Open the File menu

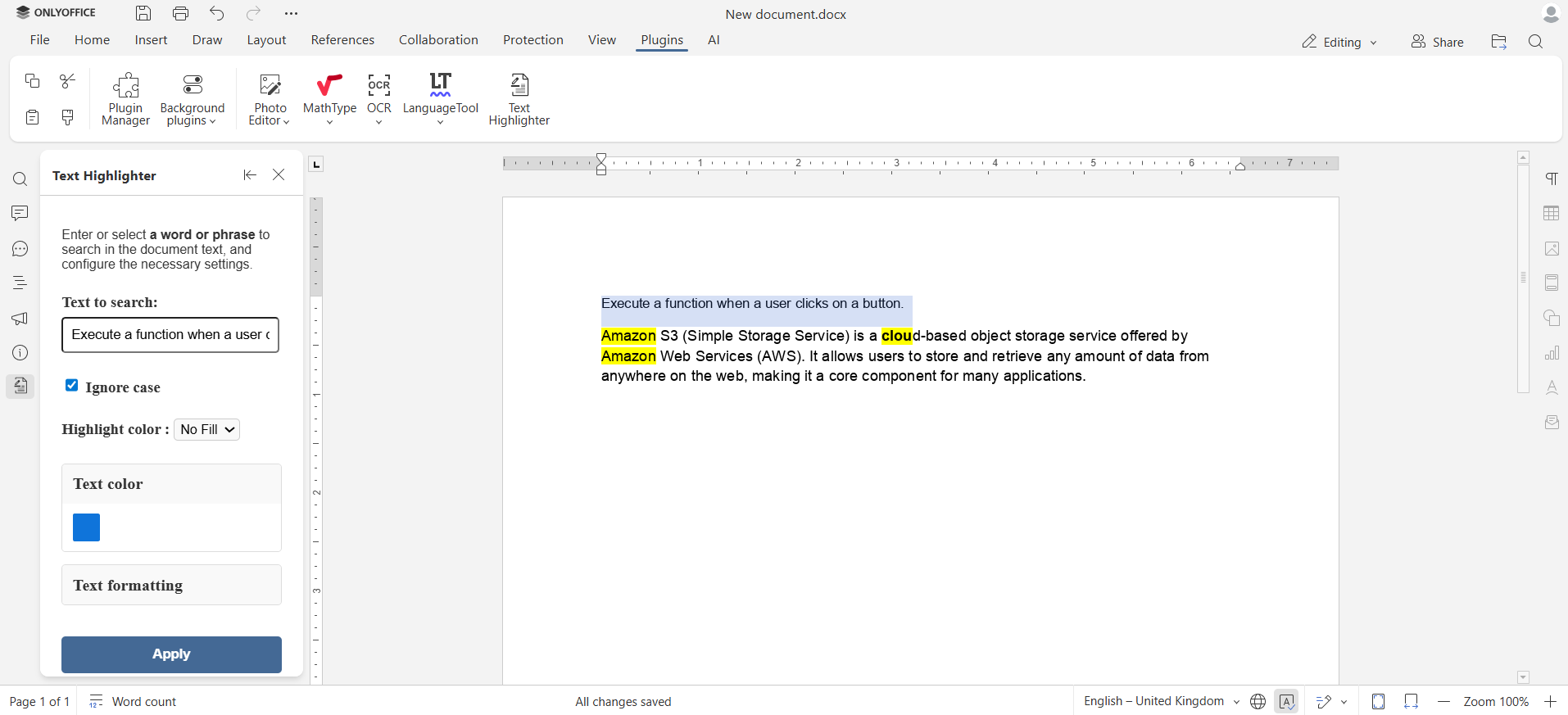39,40
